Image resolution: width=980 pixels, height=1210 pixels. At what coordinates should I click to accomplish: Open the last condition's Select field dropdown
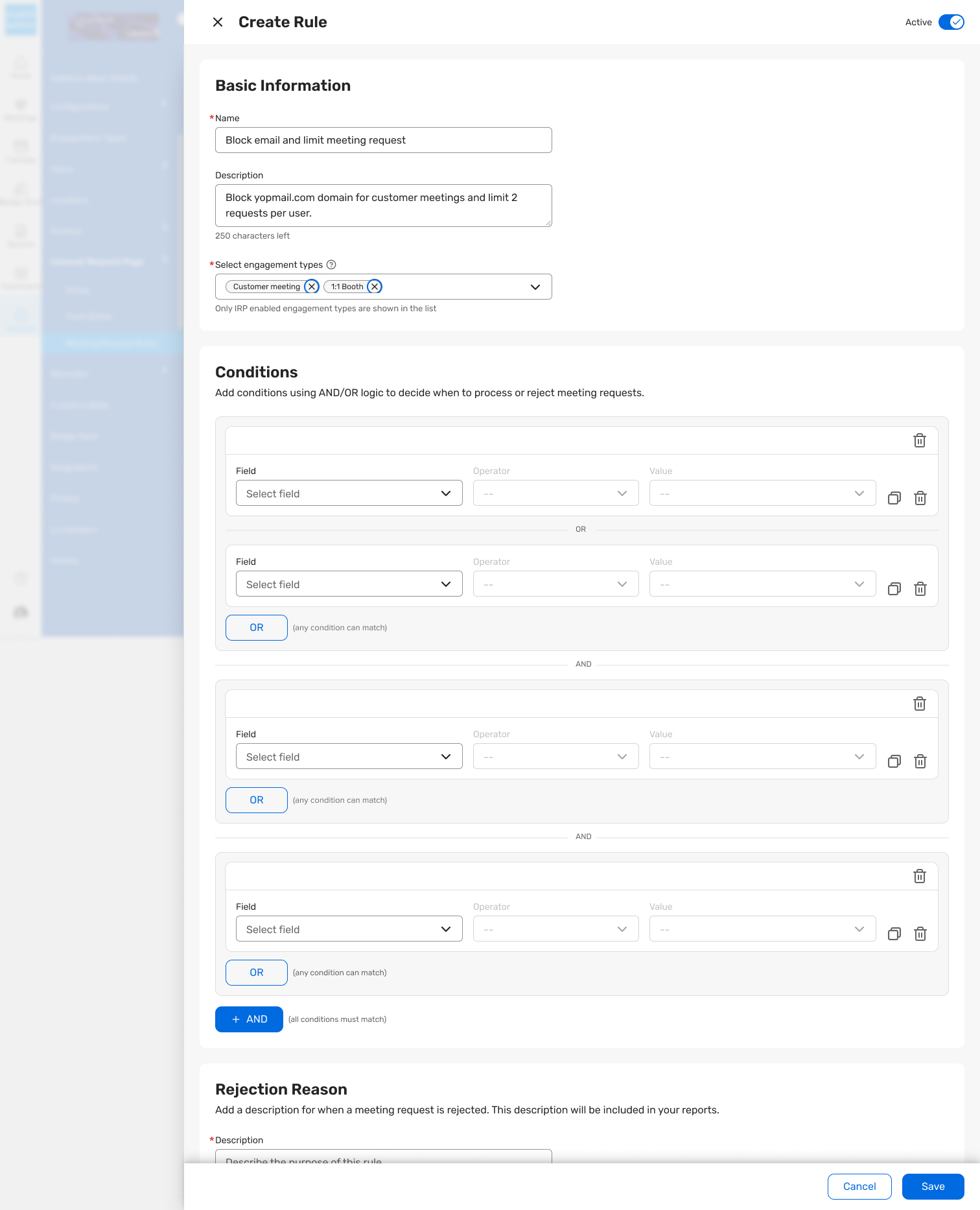(x=349, y=929)
